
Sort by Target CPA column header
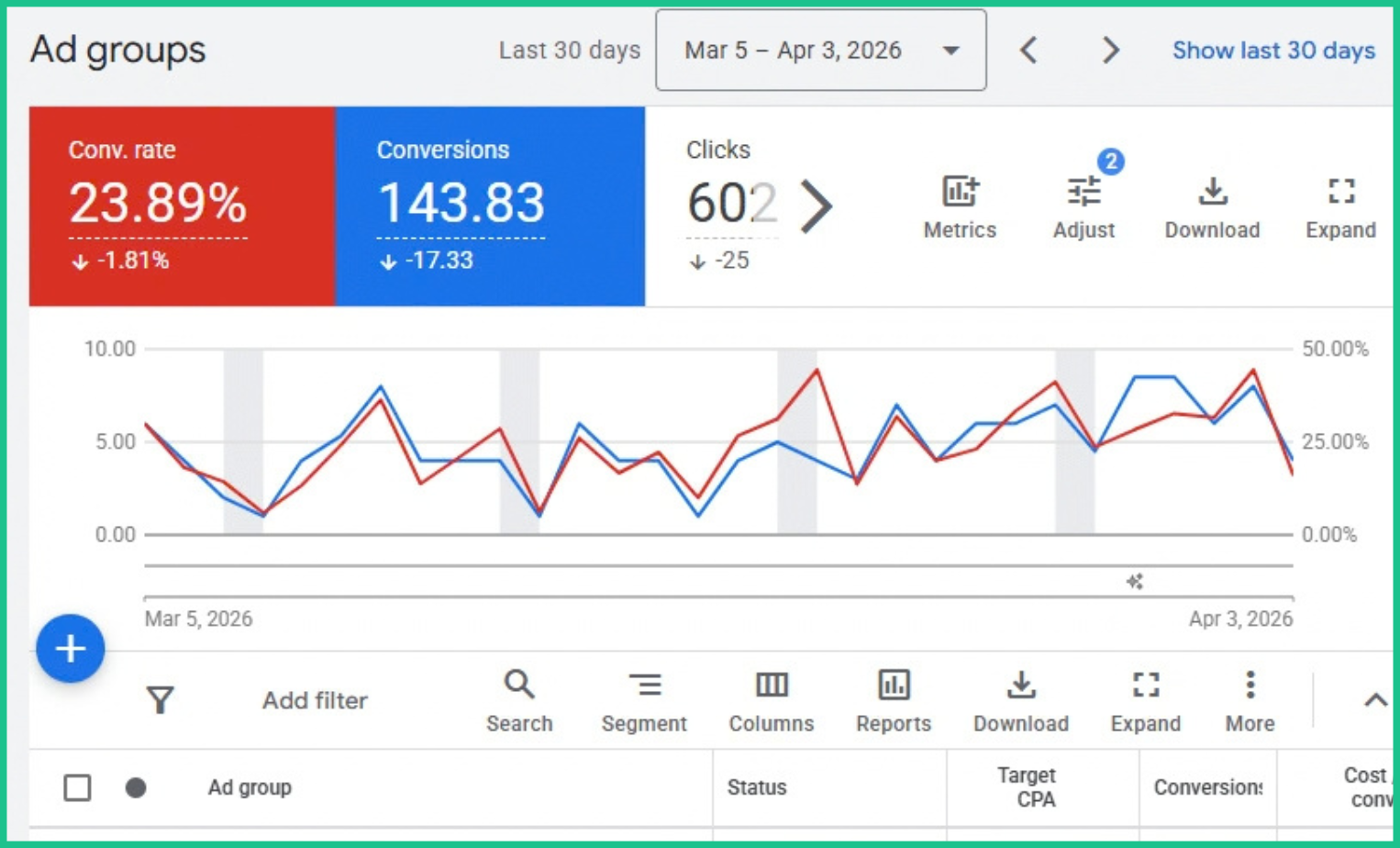[1028, 787]
